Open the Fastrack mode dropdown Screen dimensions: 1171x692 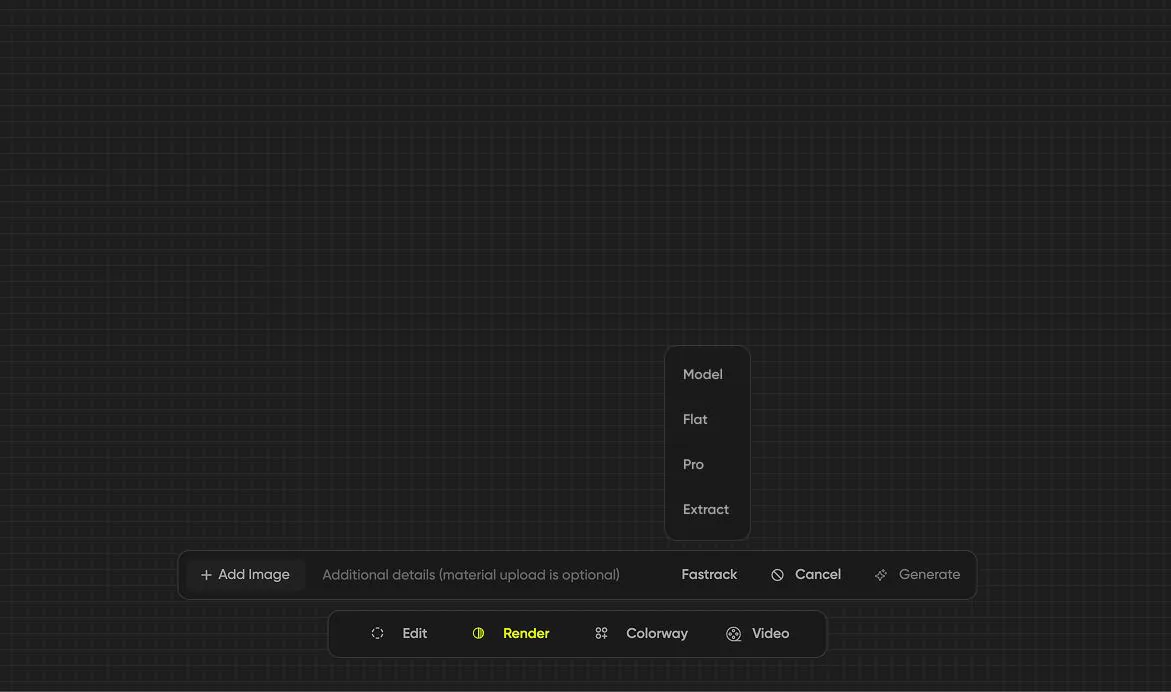coord(709,575)
